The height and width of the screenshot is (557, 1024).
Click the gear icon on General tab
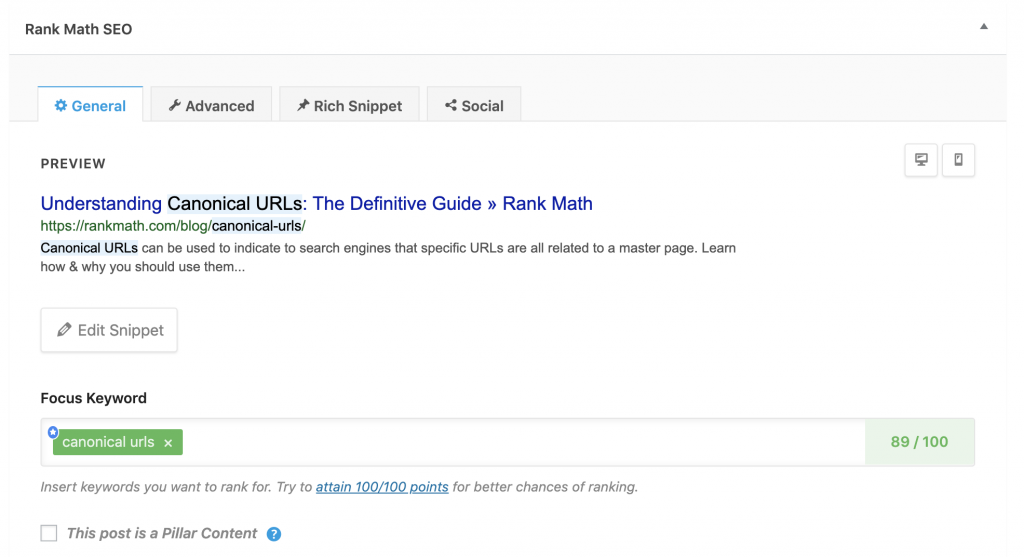(61, 105)
